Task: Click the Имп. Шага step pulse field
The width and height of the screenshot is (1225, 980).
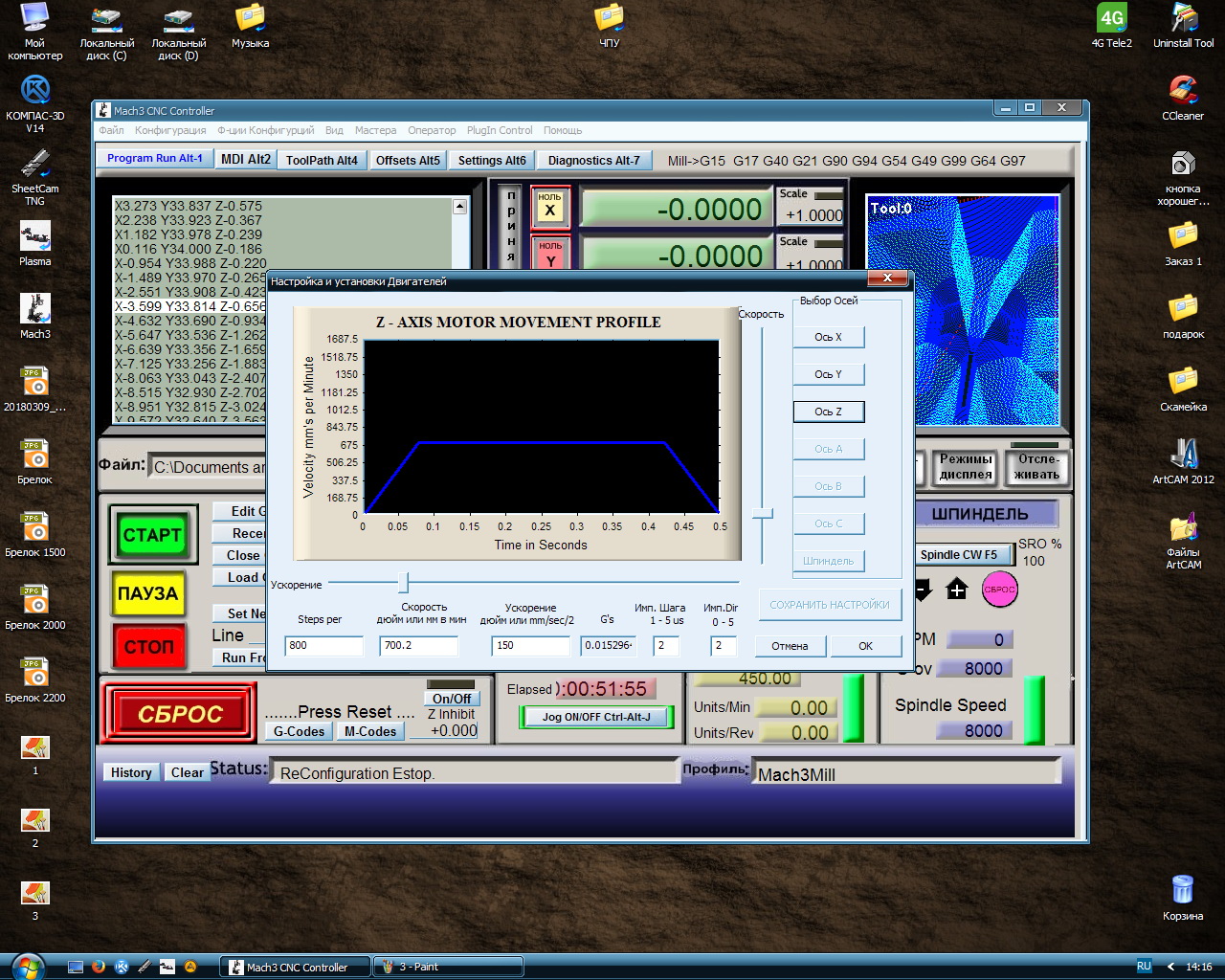Action: 666,646
